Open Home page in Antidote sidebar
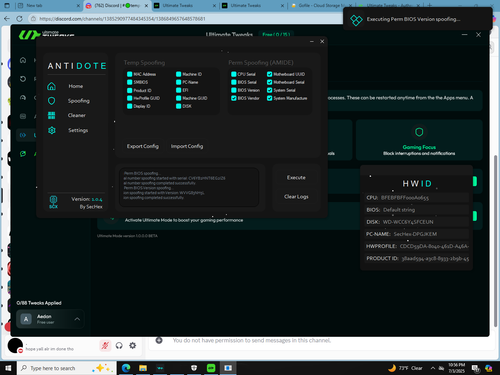The height and width of the screenshot is (375, 500). (x=76, y=86)
